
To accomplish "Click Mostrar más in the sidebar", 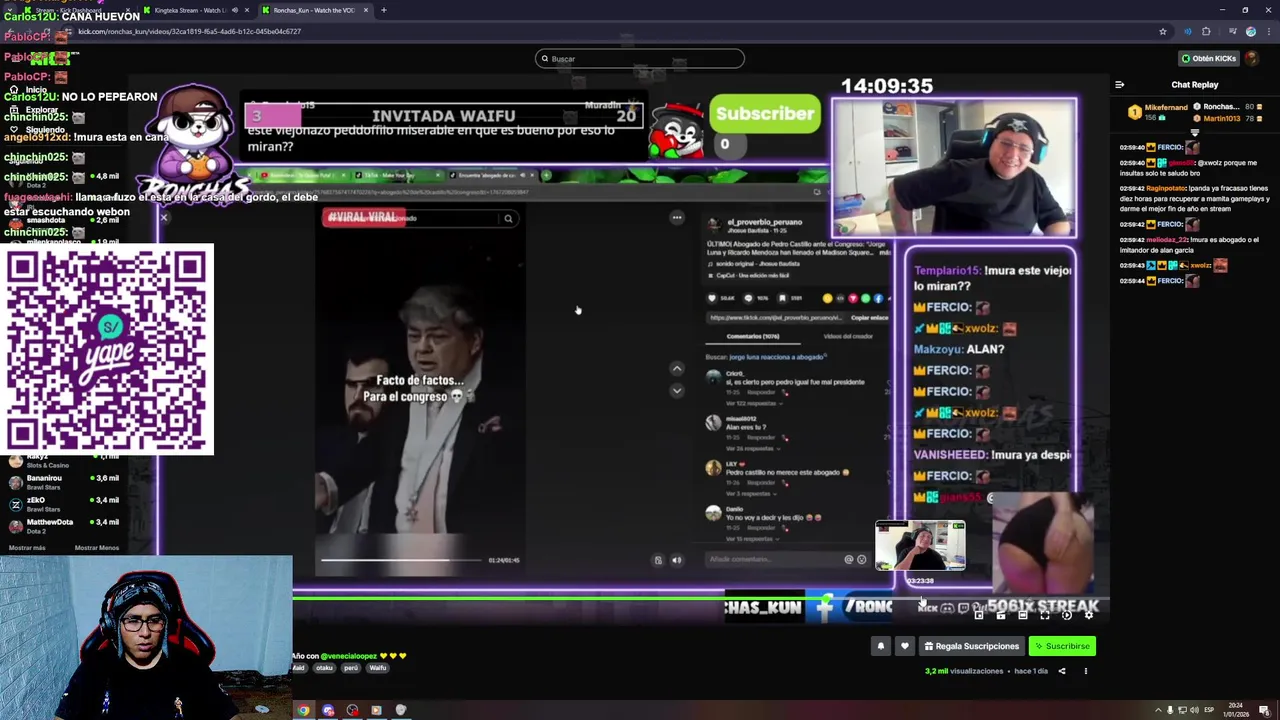I will click(x=27, y=548).
